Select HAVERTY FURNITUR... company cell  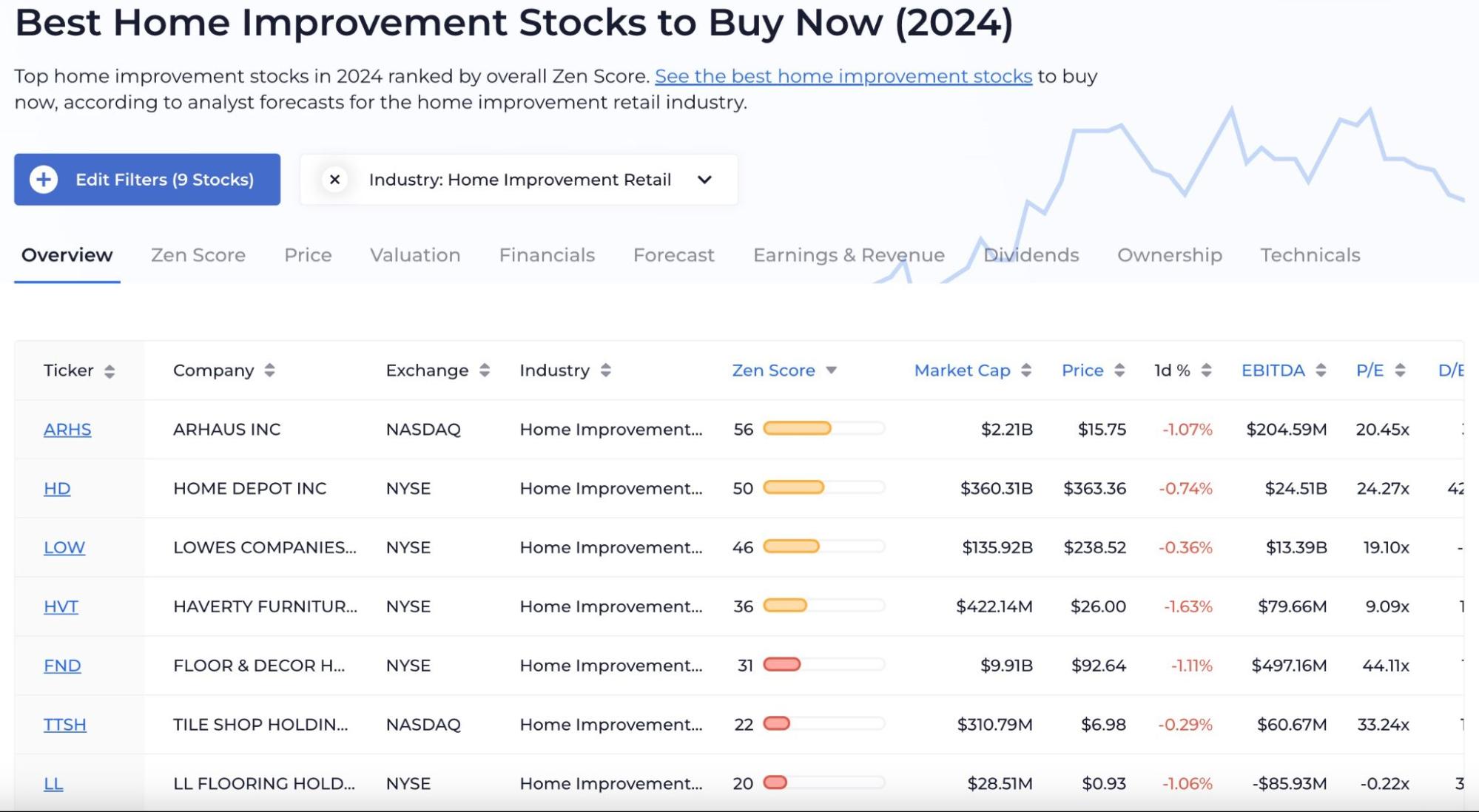(x=265, y=607)
